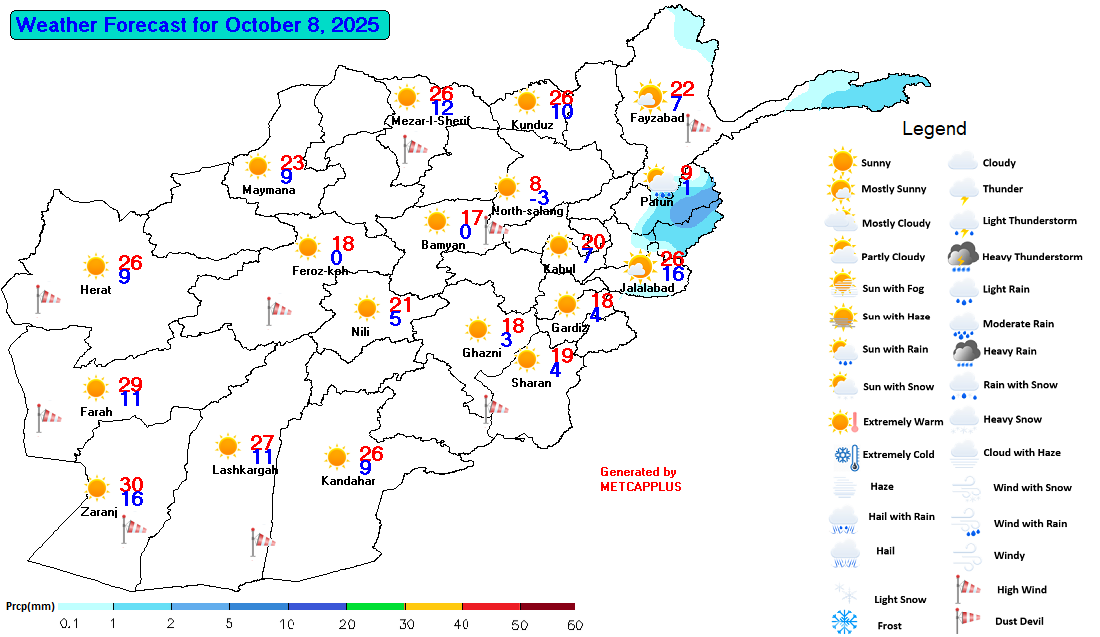
Task: Click the sunny icon next to Kandahar
Action: click(336, 458)
